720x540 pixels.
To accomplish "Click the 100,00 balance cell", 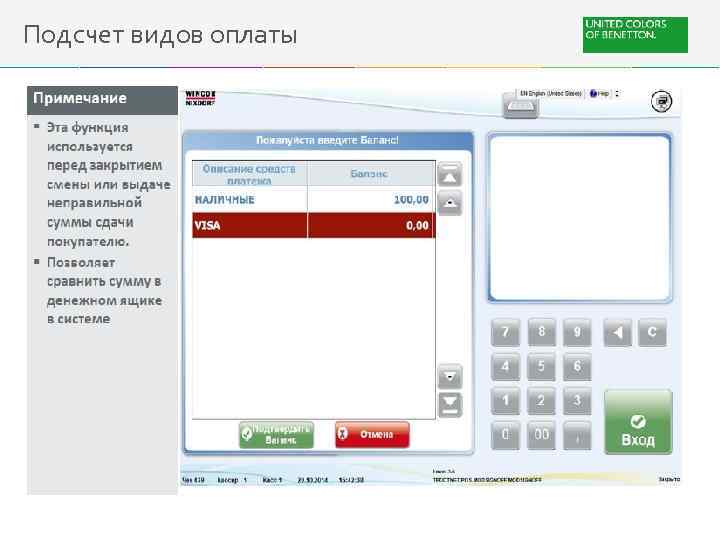I will click(371, 200).
